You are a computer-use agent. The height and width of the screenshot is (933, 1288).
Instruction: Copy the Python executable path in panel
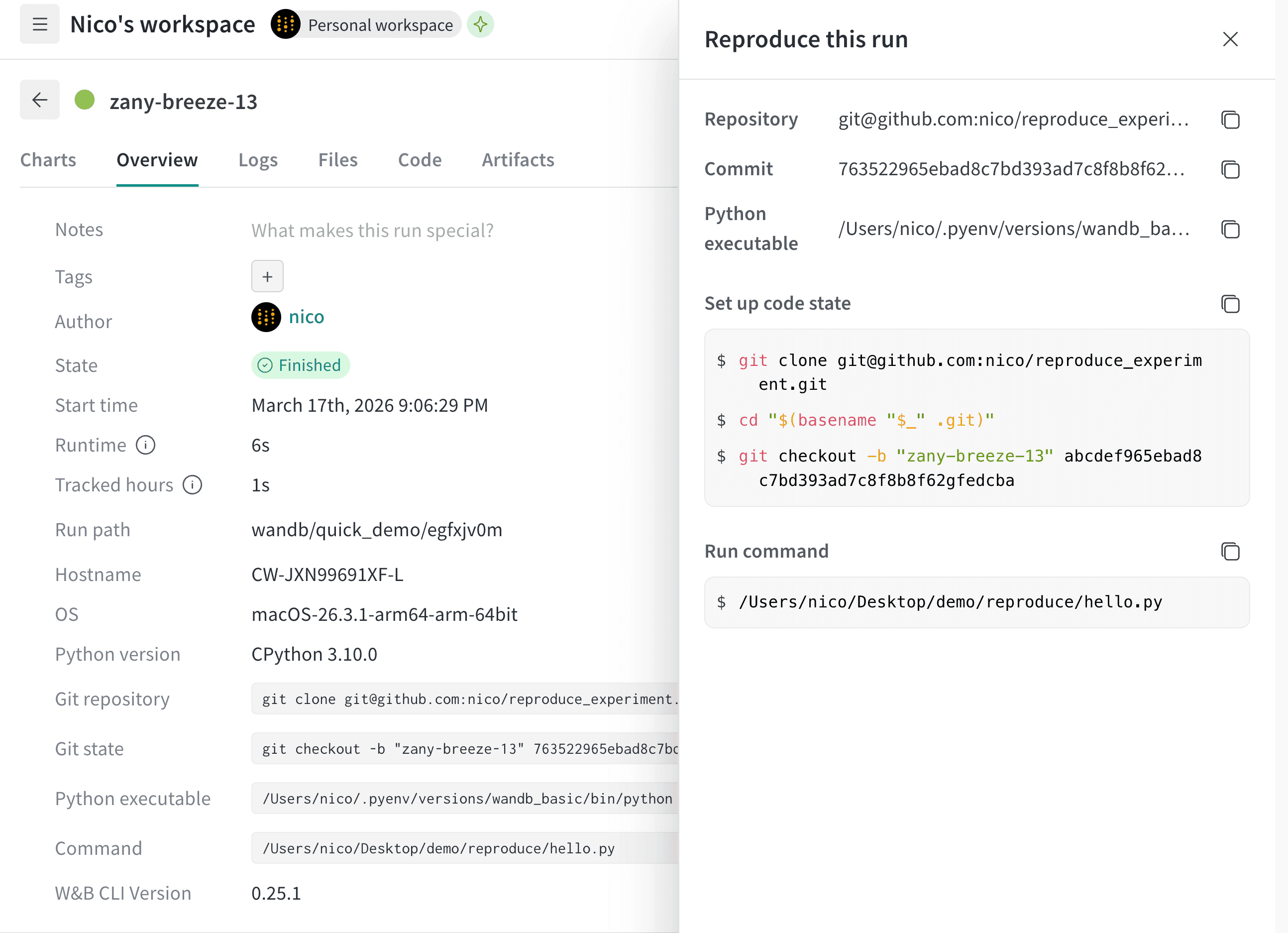pos(1230,229)
